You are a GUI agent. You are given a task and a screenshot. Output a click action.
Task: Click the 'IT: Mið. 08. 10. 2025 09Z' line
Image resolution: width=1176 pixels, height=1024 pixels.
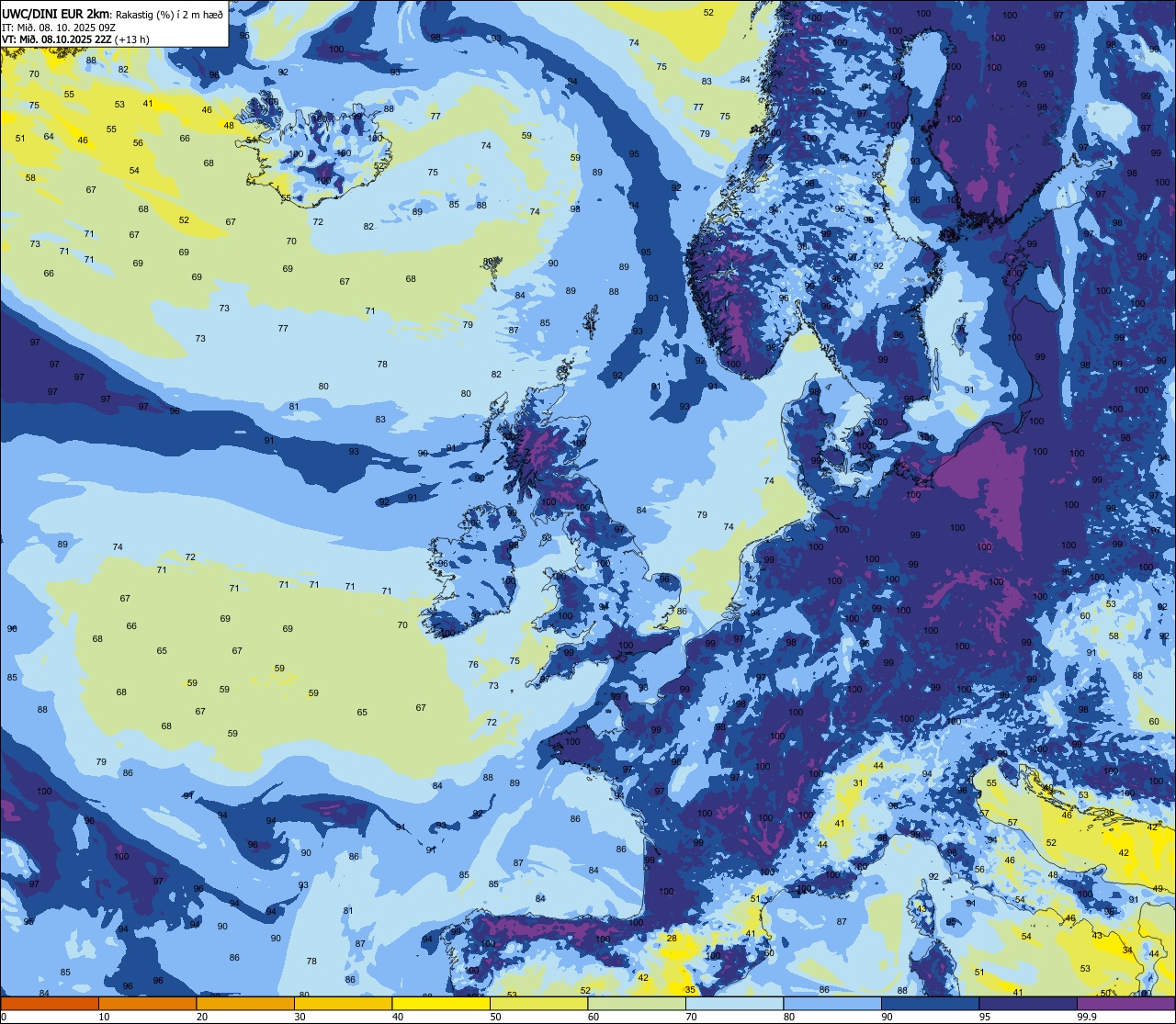59,27
